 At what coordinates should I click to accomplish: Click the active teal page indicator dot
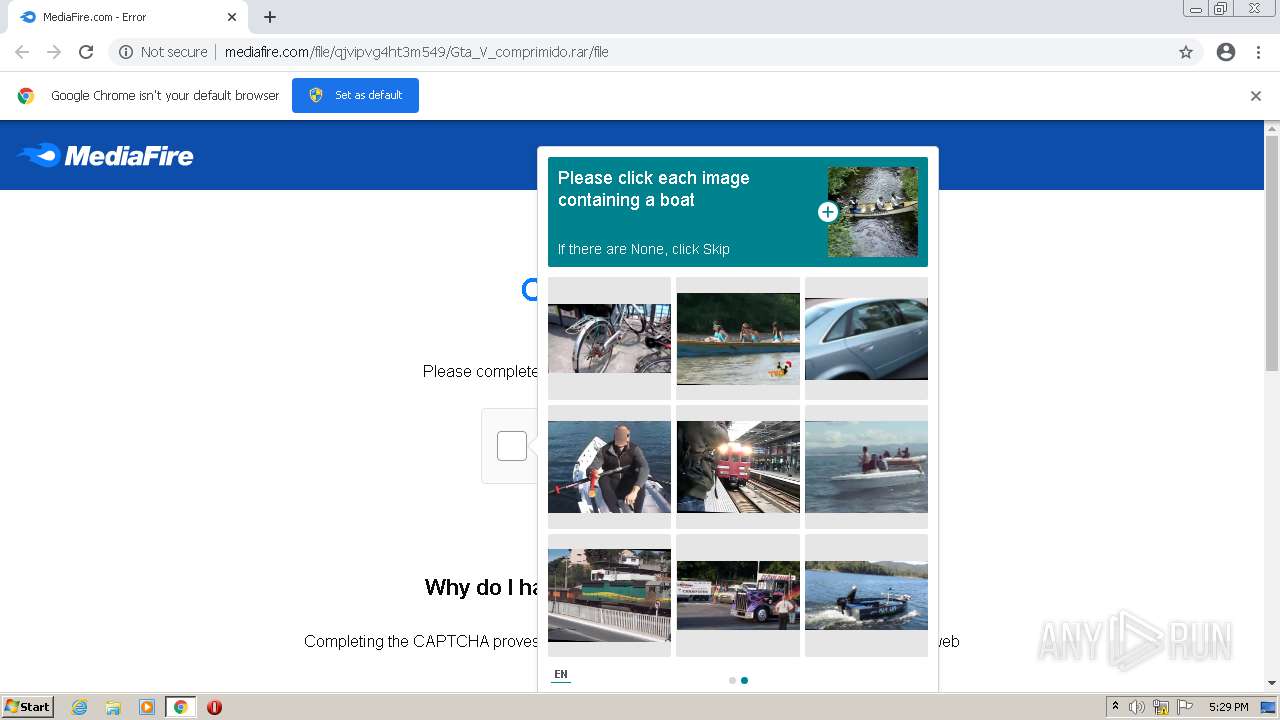744,680
